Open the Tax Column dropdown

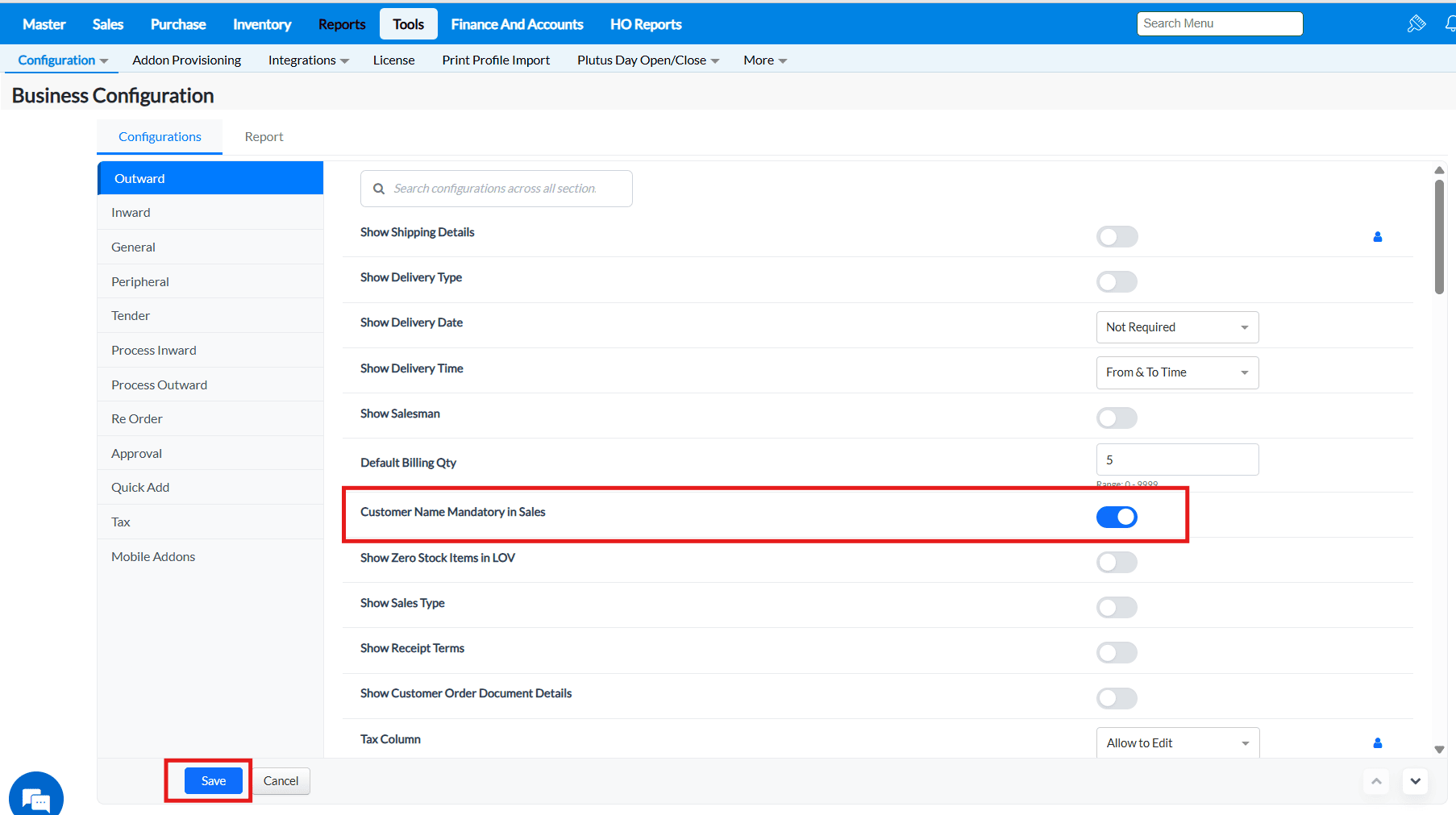tap(1177, 742)
